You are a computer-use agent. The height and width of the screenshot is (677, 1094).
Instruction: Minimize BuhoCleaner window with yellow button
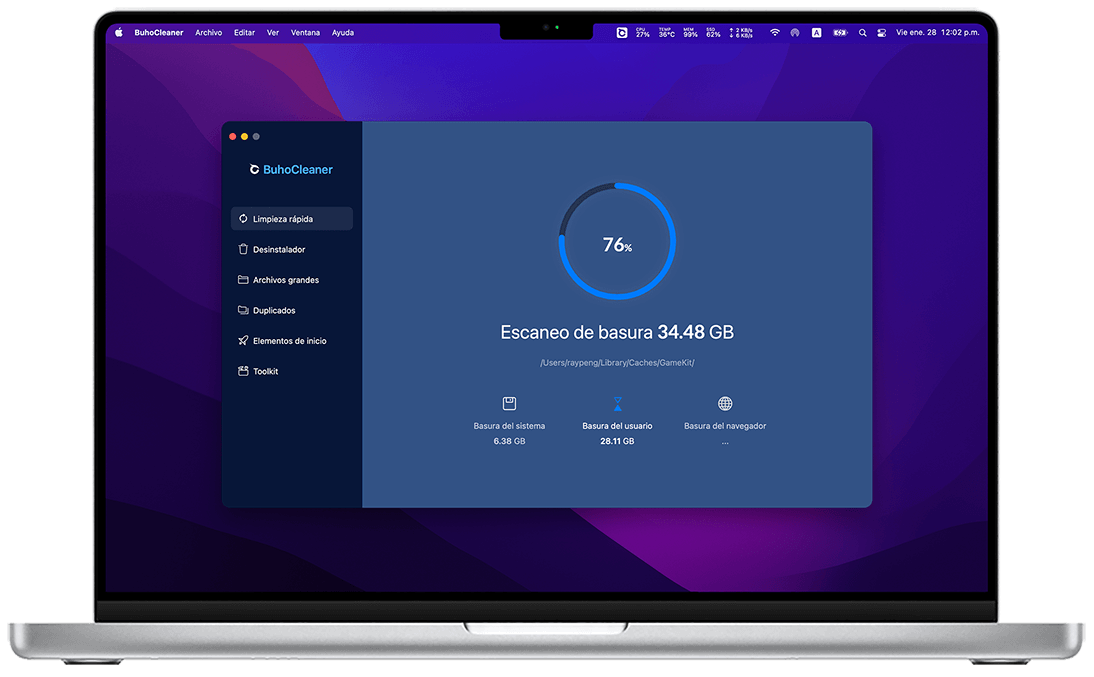click(x=244, y=137)
